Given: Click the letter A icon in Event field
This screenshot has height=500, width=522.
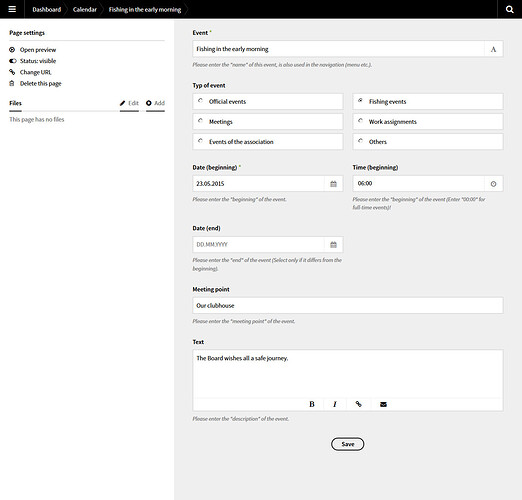Looking at the screenshot, I should point(493,49).
